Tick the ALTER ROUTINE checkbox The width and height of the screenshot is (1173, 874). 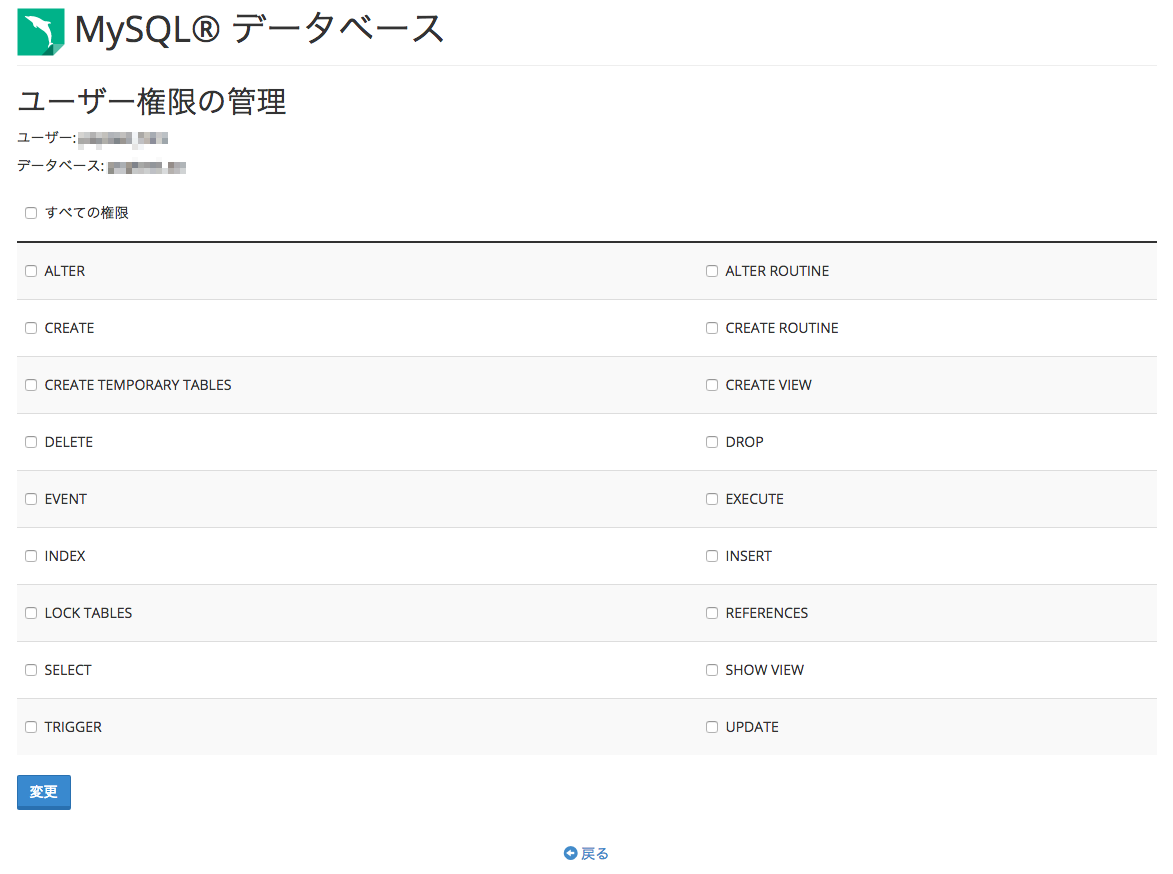point(712,271)
